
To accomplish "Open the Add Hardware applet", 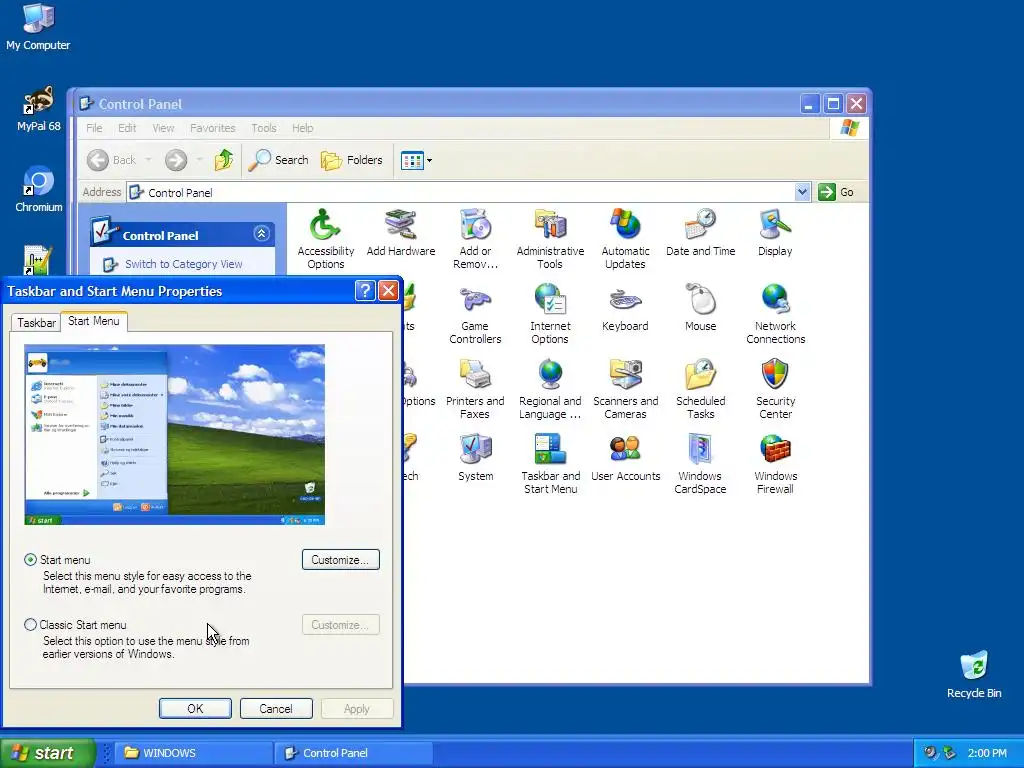I will tap(400, 232).
